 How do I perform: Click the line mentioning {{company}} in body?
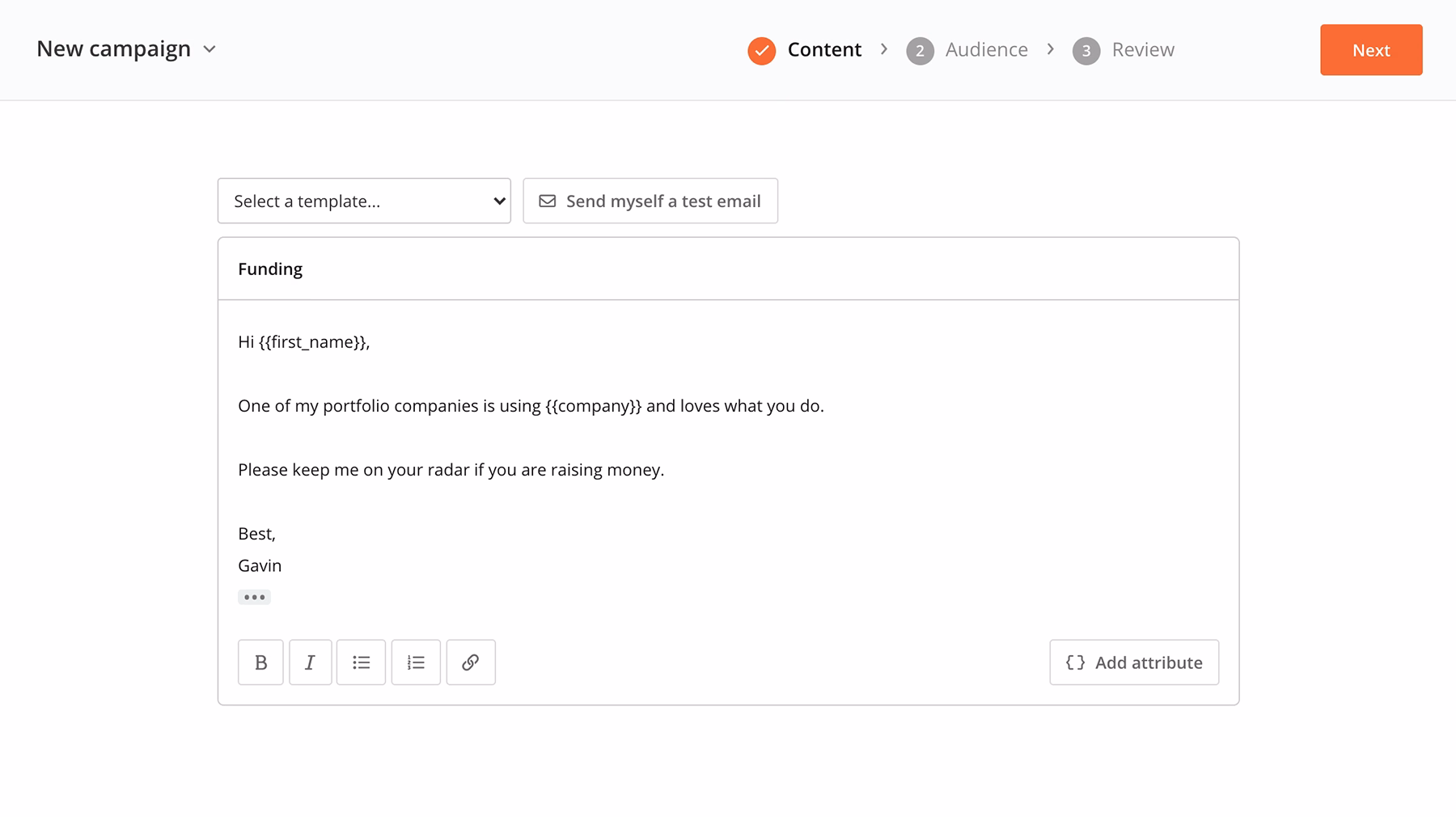pyautogui.click(x=531, y=406)
